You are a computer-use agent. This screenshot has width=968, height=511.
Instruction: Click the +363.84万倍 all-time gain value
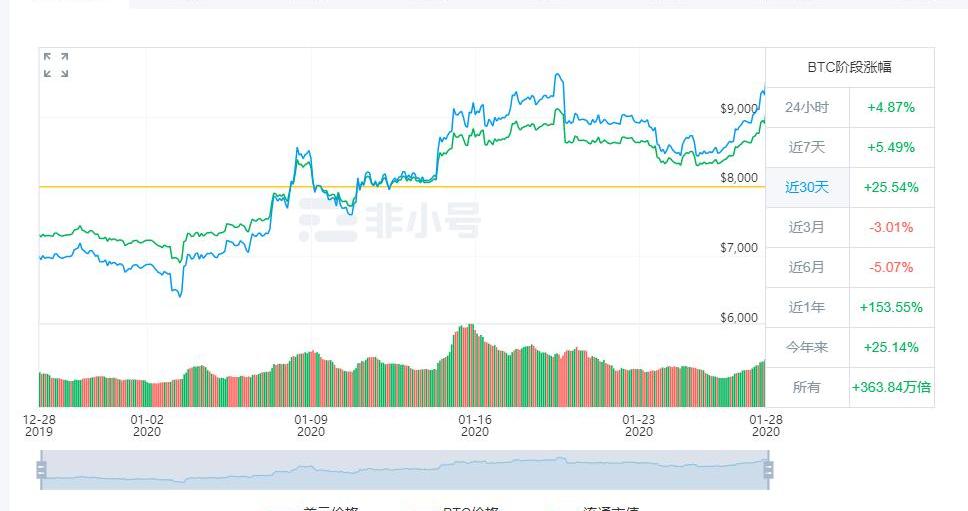[891, 387]
